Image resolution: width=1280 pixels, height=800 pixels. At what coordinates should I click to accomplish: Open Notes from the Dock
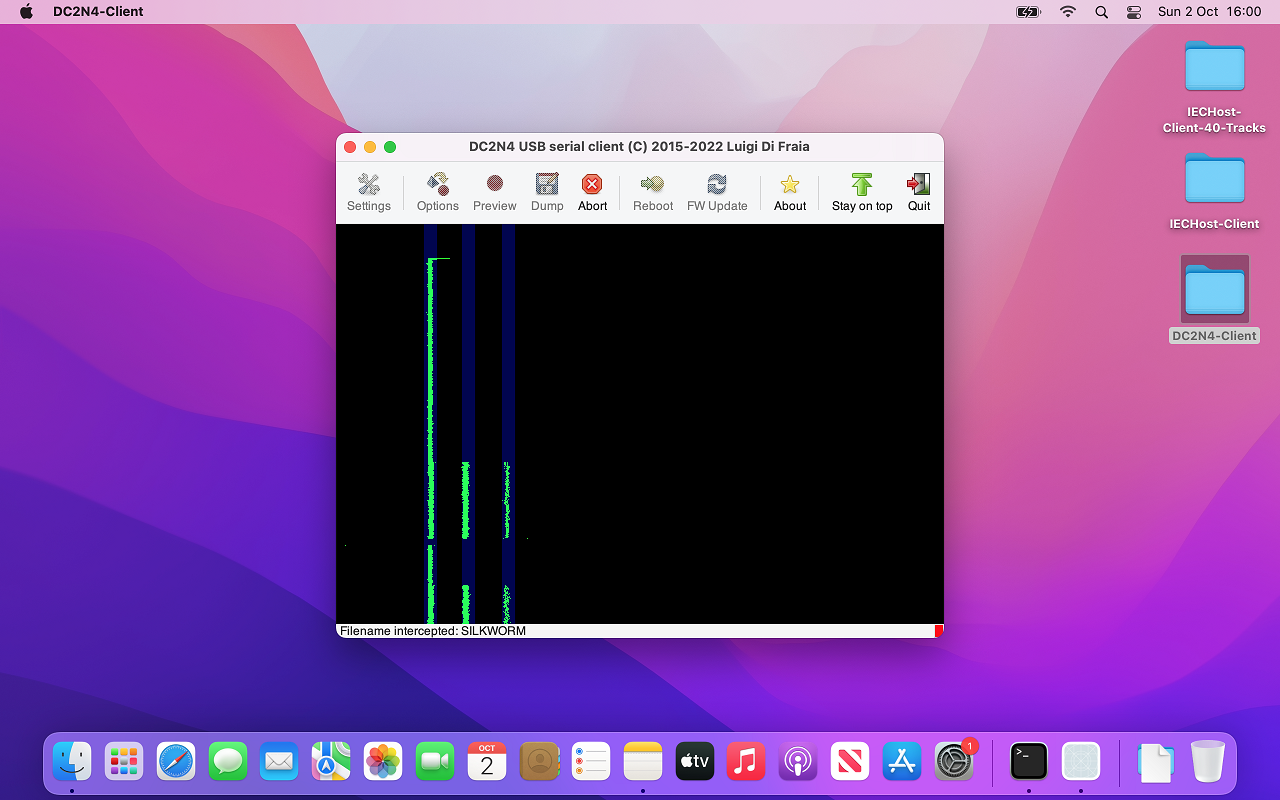643,762
